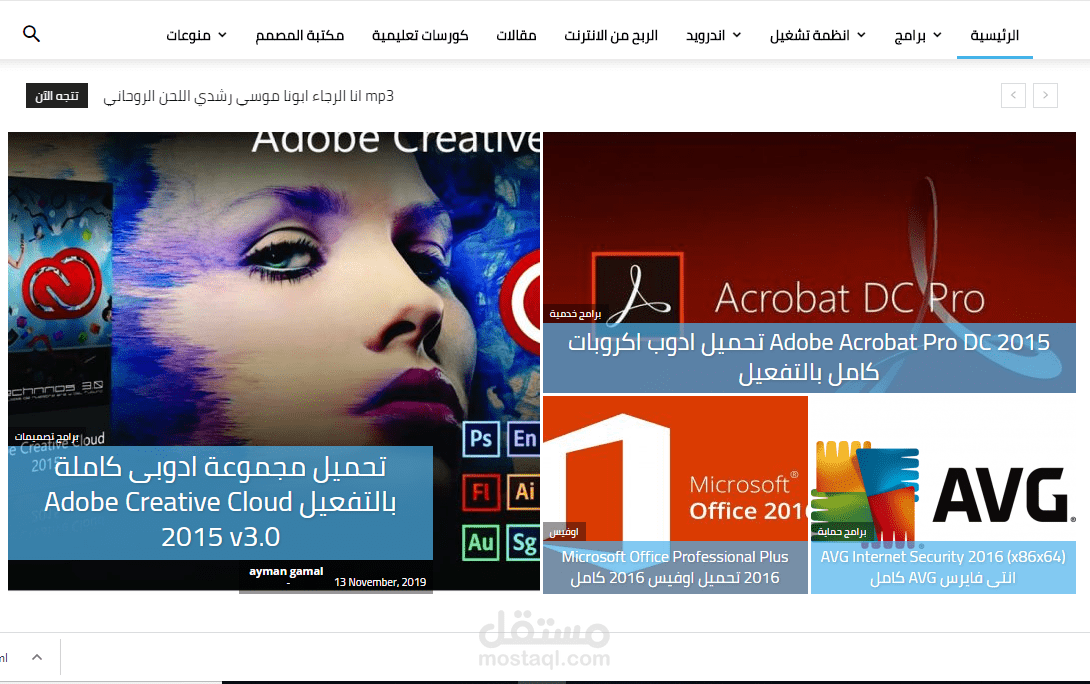Open the مكتبة المصمم menu item
Screen dimensions: 1090x684
(300, 35)
